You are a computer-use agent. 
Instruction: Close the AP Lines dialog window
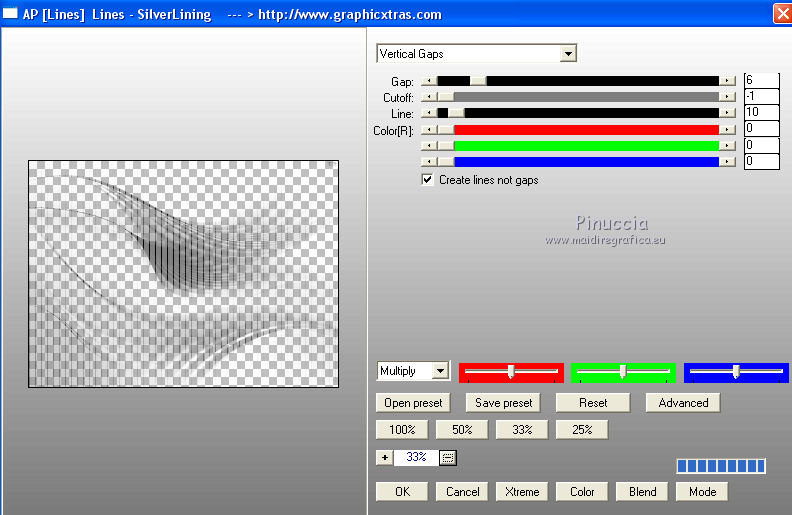[x=783, y=14]
